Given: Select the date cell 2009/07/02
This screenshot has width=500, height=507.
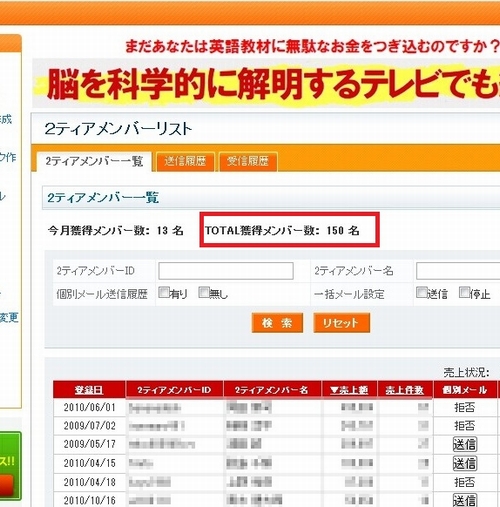Looking at the screenshot, I should (89, 426).
